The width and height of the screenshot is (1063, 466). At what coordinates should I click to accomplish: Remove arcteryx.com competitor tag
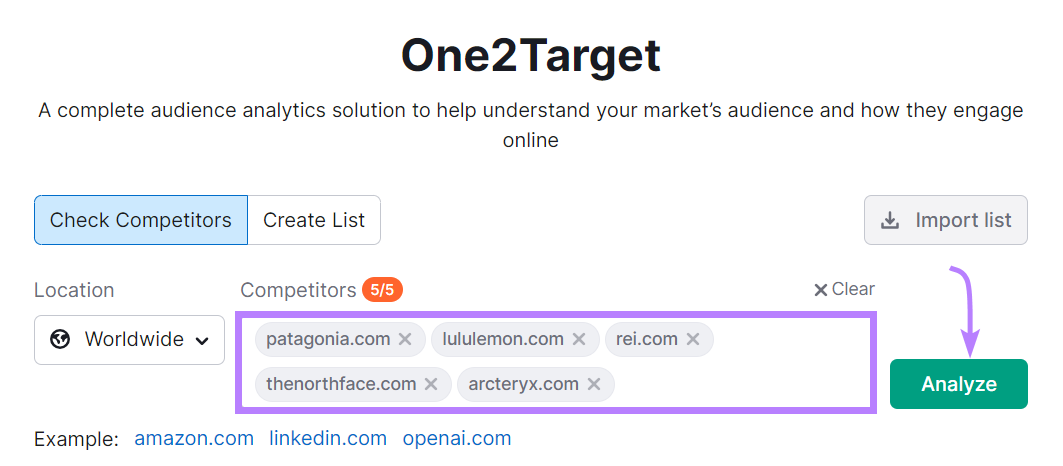(x=594, y=384)
